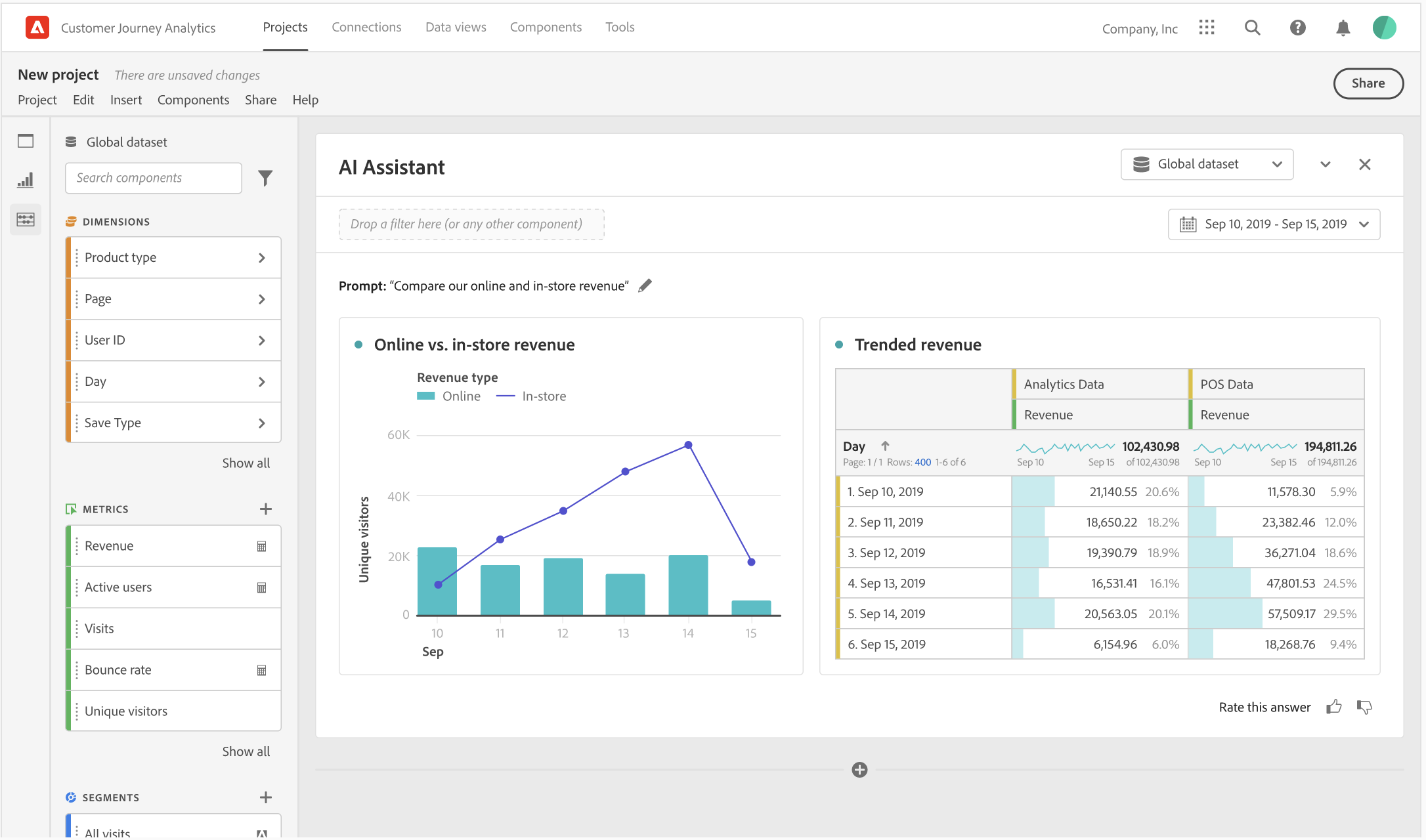Give thumbs down rating to answer
This screenshot has width=1426, height=840.
[1364, 707]
